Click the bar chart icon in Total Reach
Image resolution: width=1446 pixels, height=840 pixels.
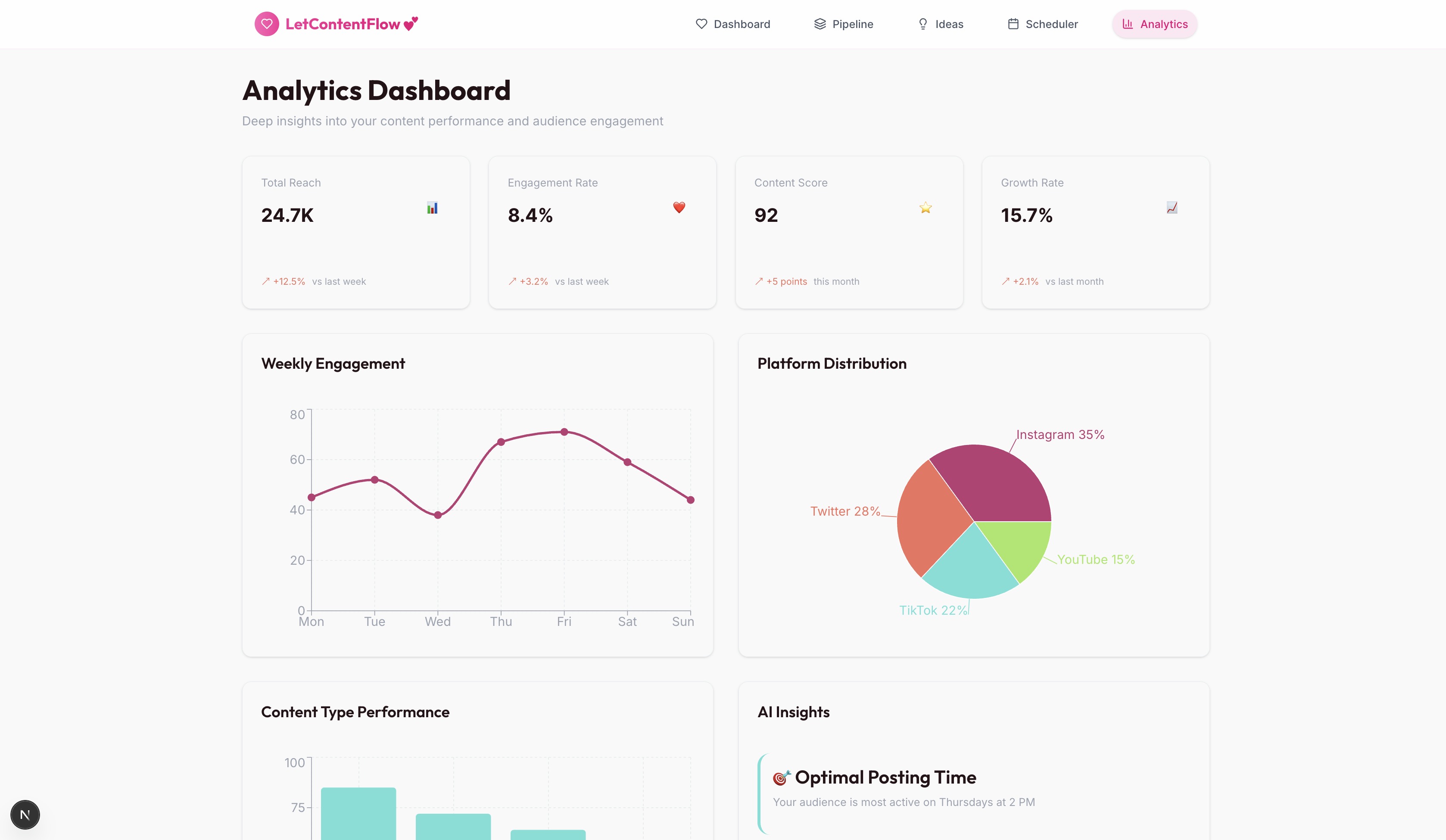point(432,208)
